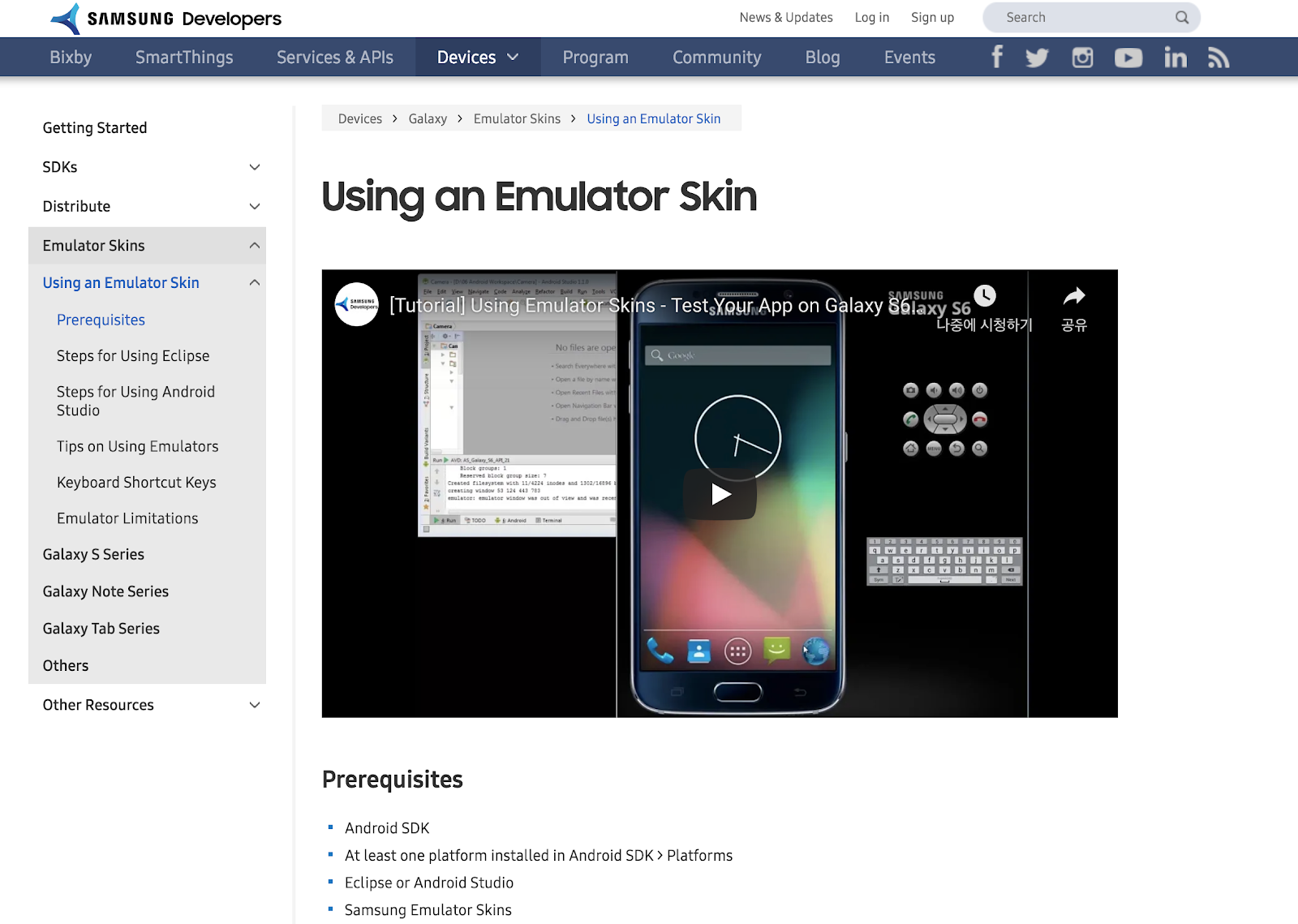Click the Log in link

872,17
